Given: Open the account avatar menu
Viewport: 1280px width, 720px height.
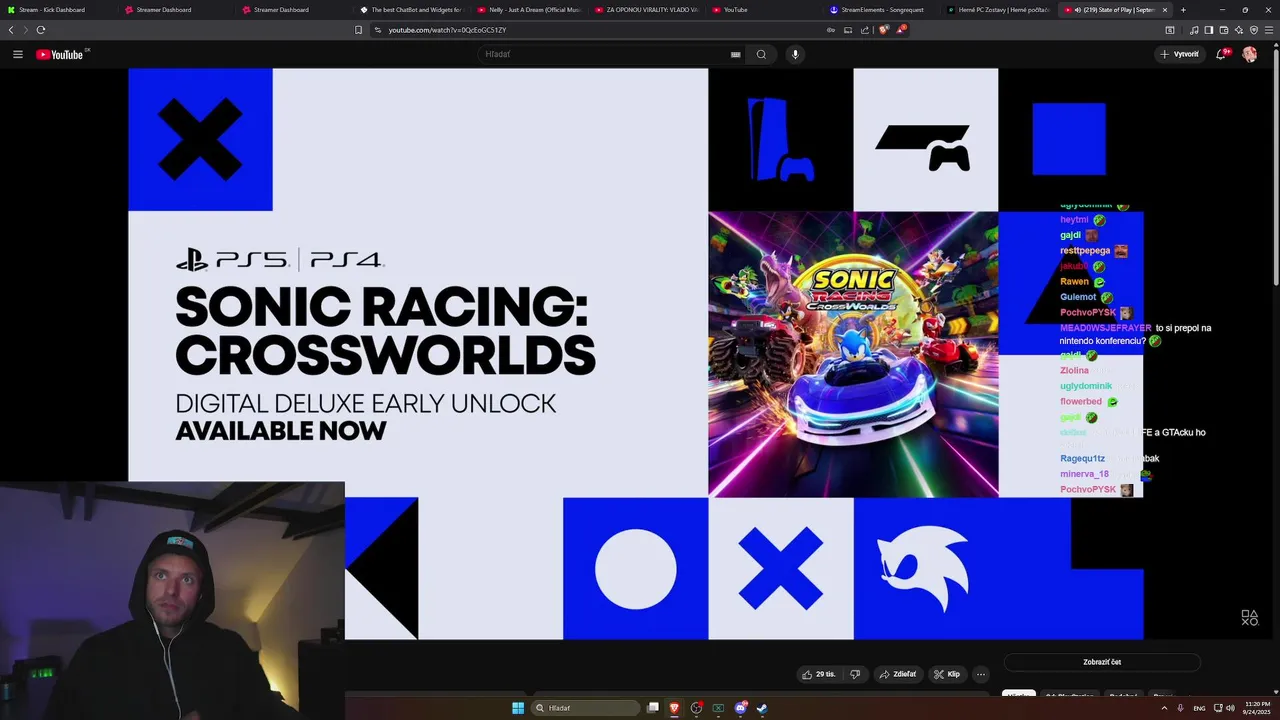Looking at the screenshot, I should 1249,54.
